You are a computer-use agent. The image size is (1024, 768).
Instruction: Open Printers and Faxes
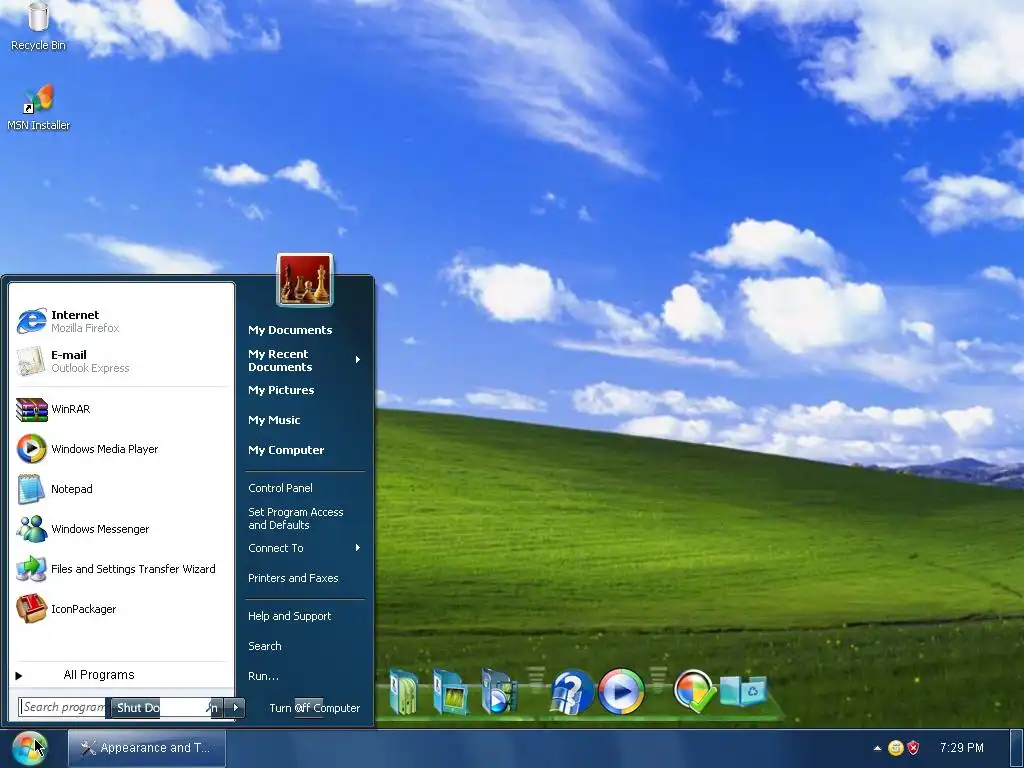[x=293, y=578]
